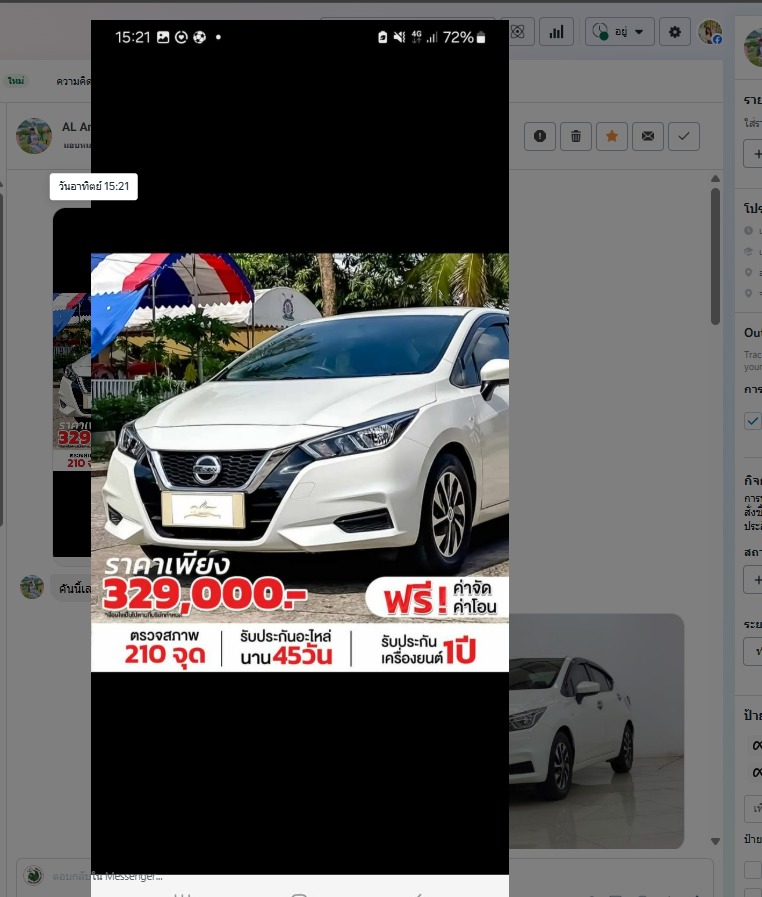
Task: Click the AL contact avatar in conversation header
Action: click(34, 136)
